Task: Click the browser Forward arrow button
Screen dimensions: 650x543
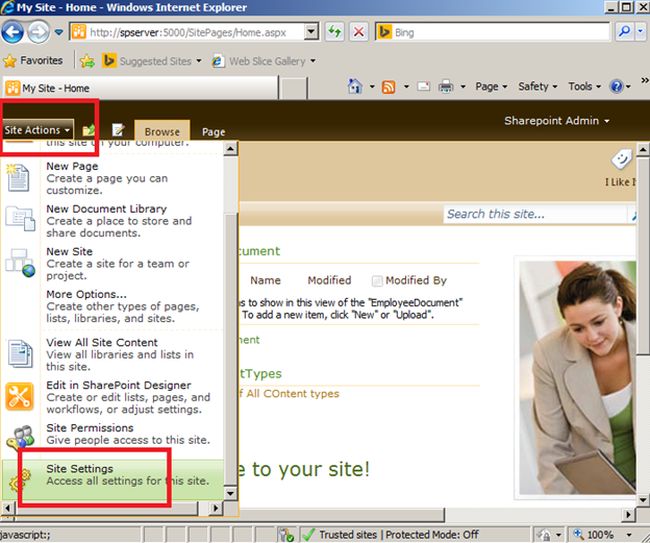Action: (x=39, y=32)
